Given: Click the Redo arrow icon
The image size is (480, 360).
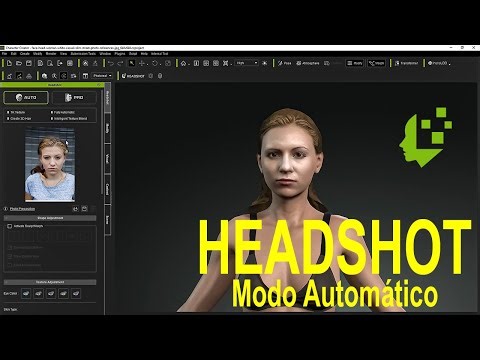Looking at the screenshot, I should tap(120, 63).
